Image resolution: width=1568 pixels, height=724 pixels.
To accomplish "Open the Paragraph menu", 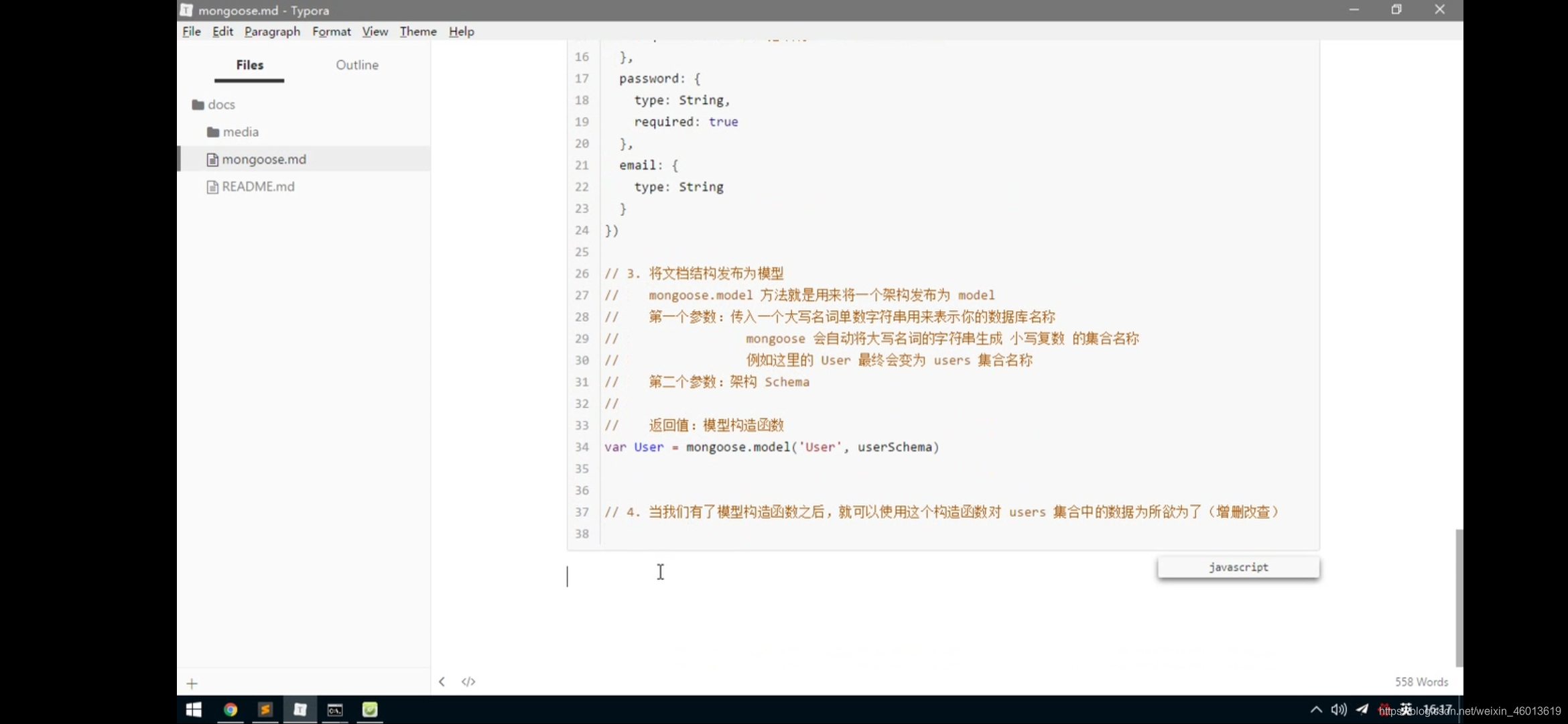I will pyautogui.click(x=272, y=32).
